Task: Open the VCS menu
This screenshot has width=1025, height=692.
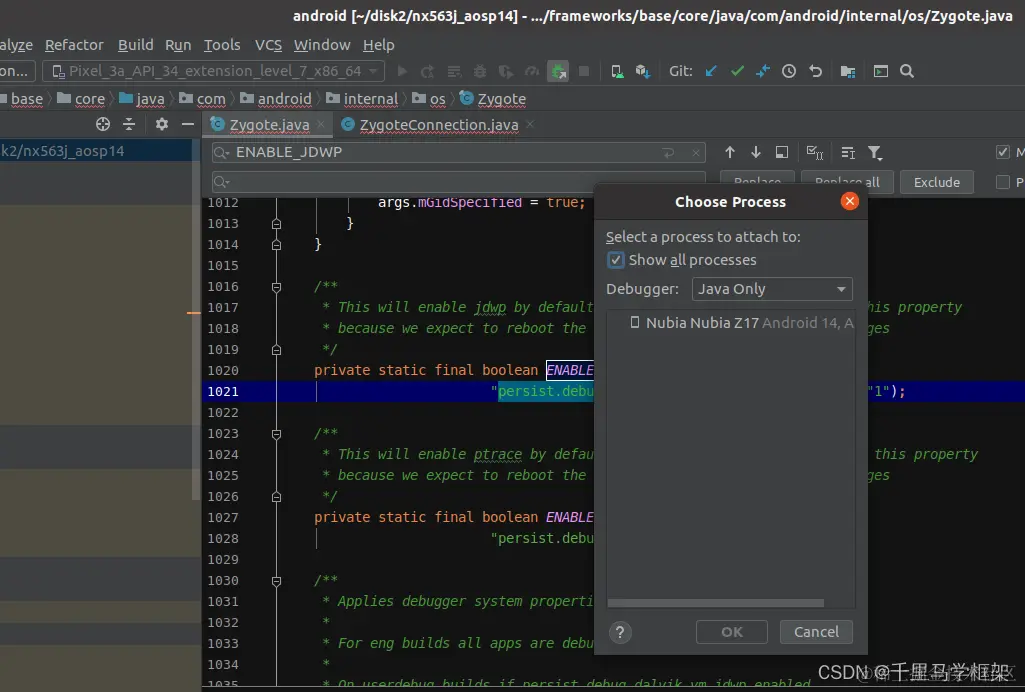Action: pos(268,45)
